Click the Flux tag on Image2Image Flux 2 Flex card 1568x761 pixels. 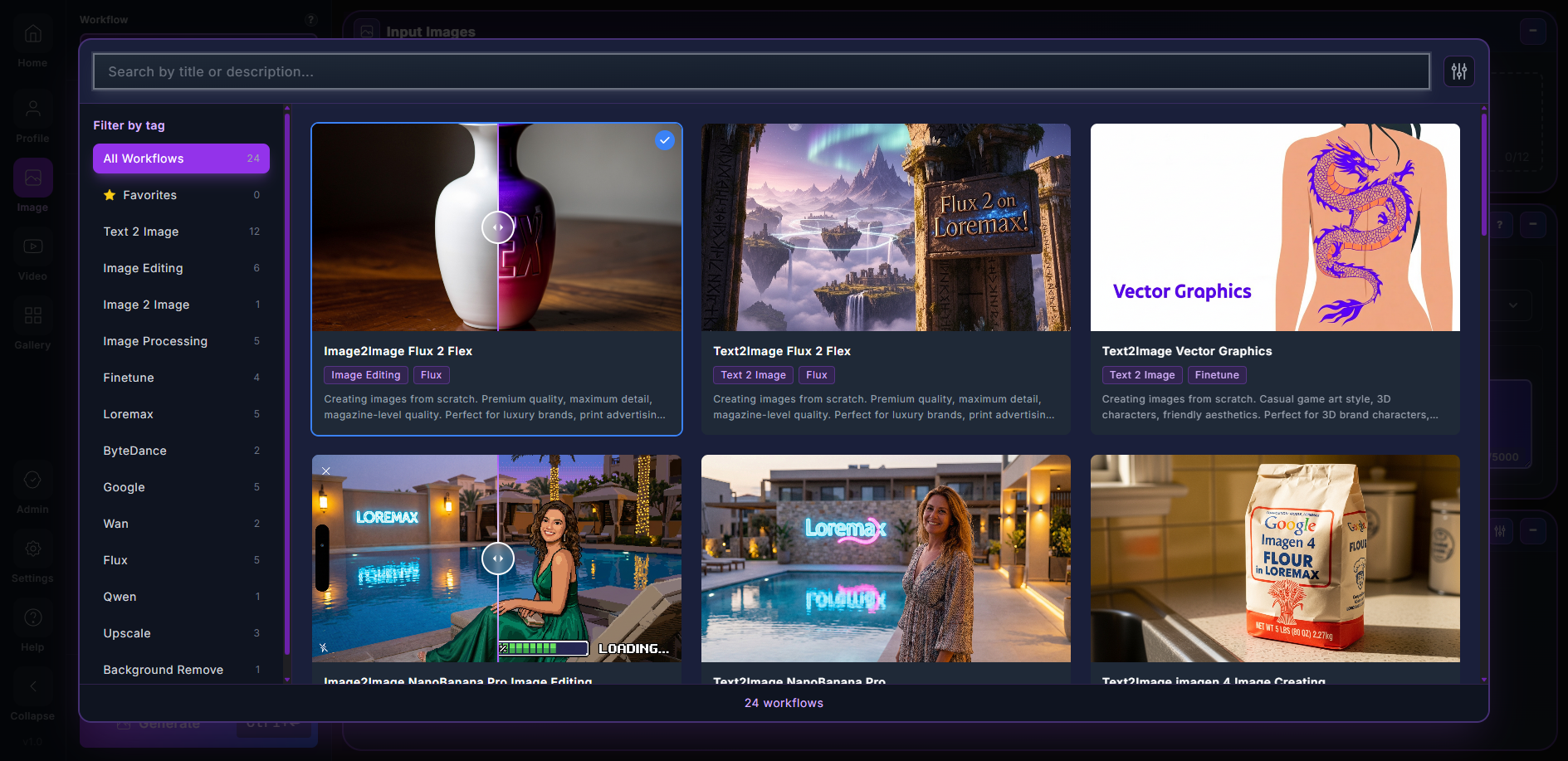pos(432,375)
